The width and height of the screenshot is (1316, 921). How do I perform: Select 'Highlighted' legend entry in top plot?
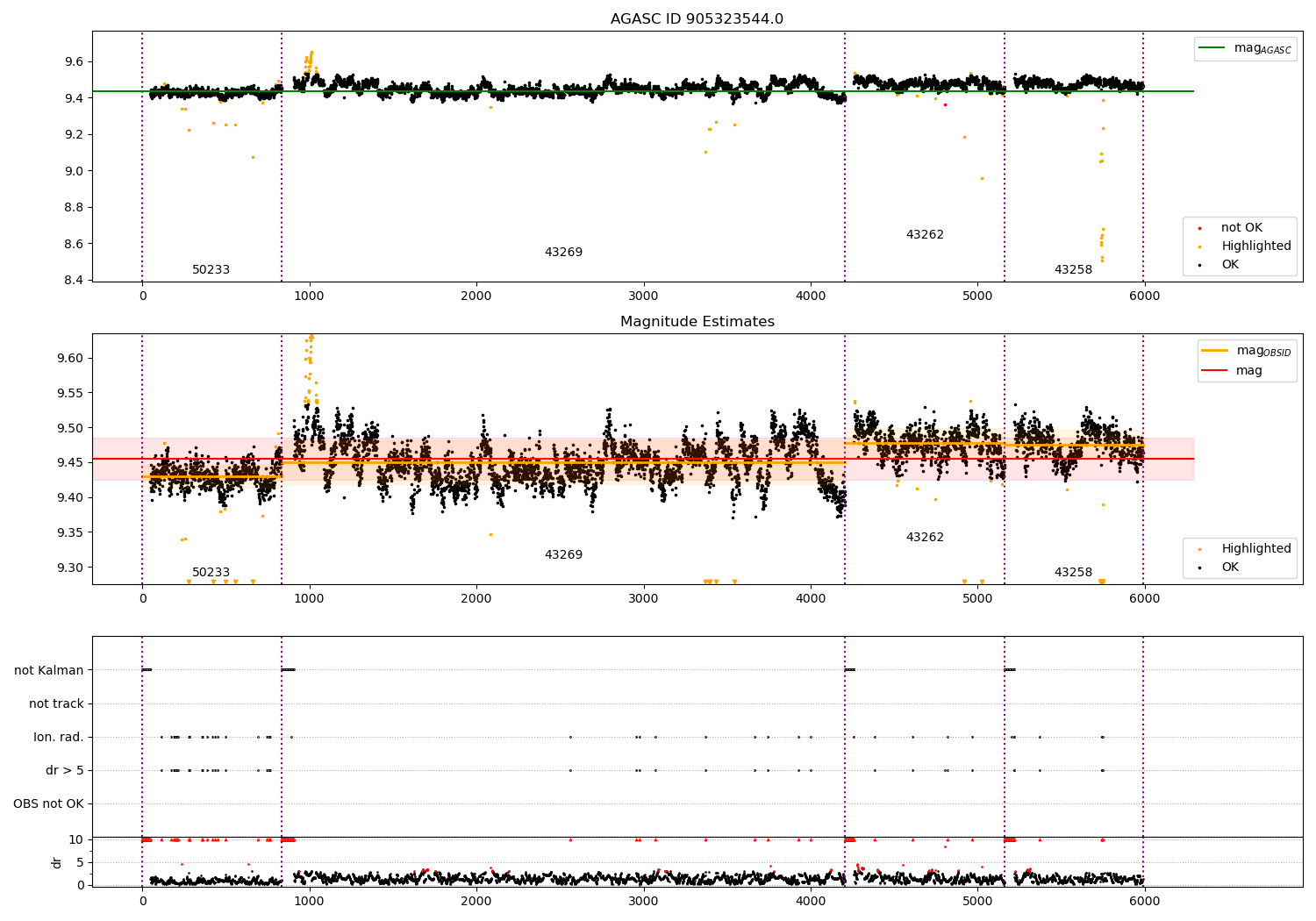click(1256, 246)
